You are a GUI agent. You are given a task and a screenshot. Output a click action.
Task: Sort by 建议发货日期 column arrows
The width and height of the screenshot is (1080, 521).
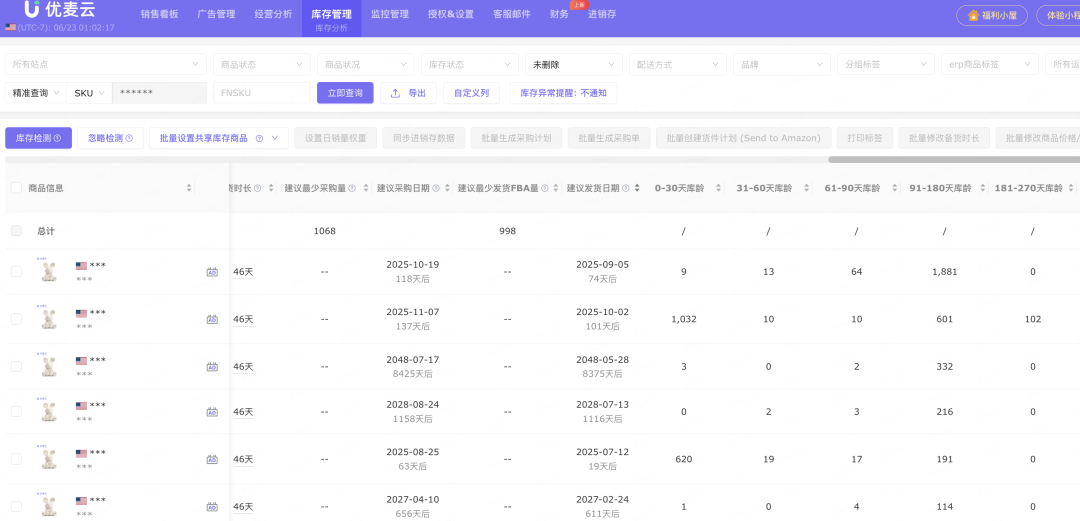pos(636,187)
